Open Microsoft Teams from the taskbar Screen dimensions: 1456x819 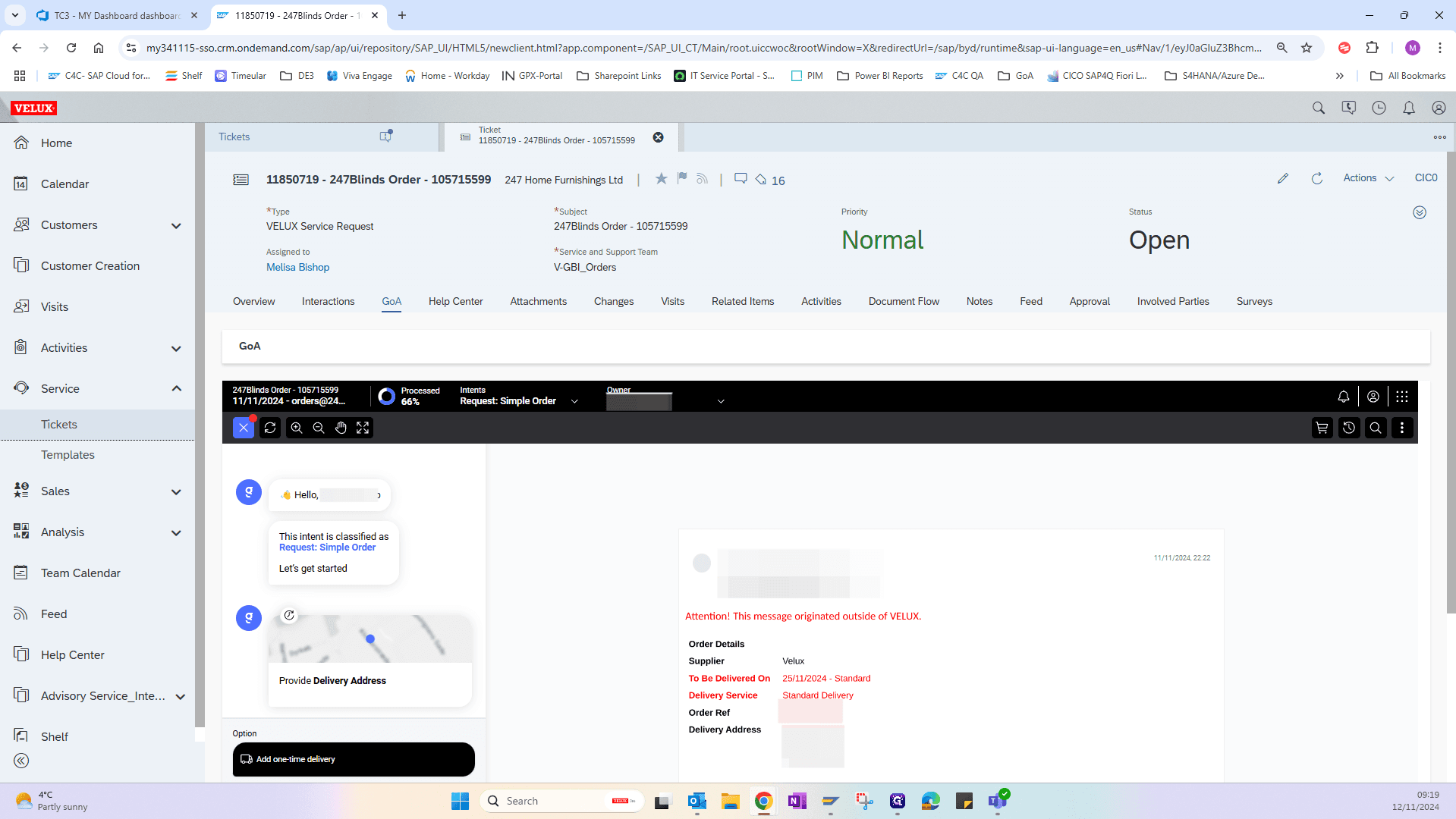[x=998, y=801]
